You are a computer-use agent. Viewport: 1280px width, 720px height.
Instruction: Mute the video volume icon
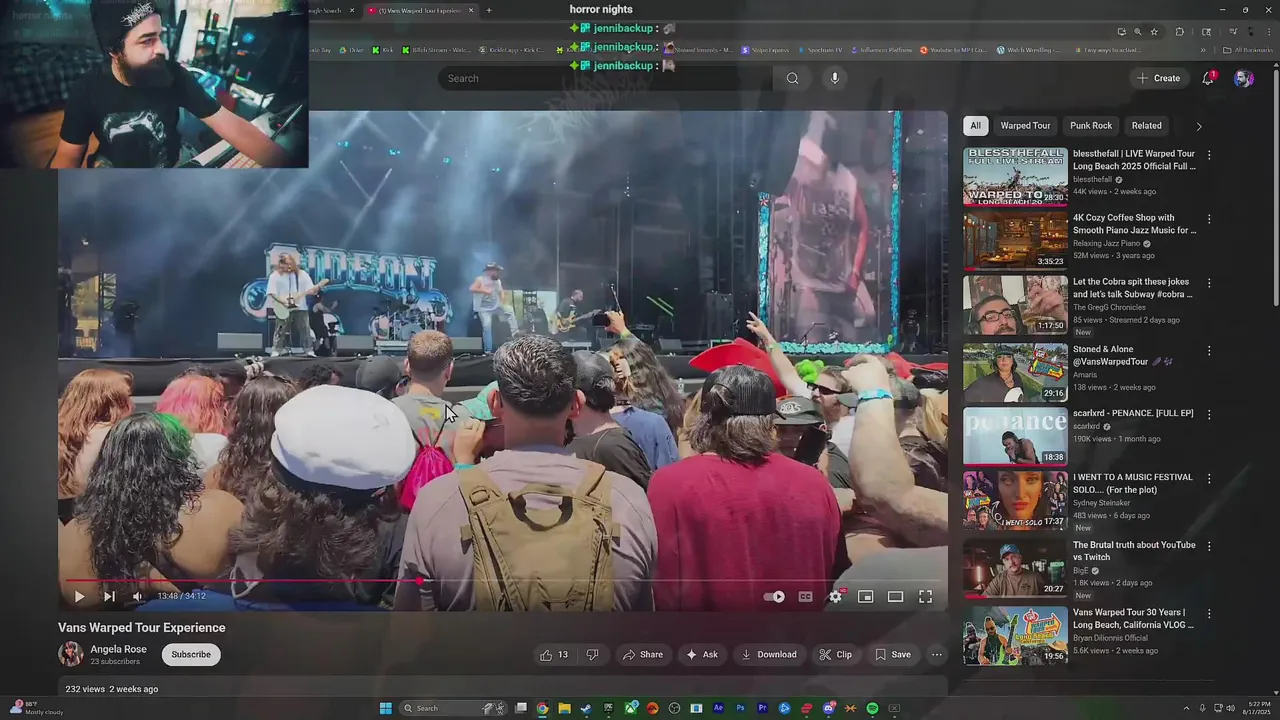coord(138,596)
